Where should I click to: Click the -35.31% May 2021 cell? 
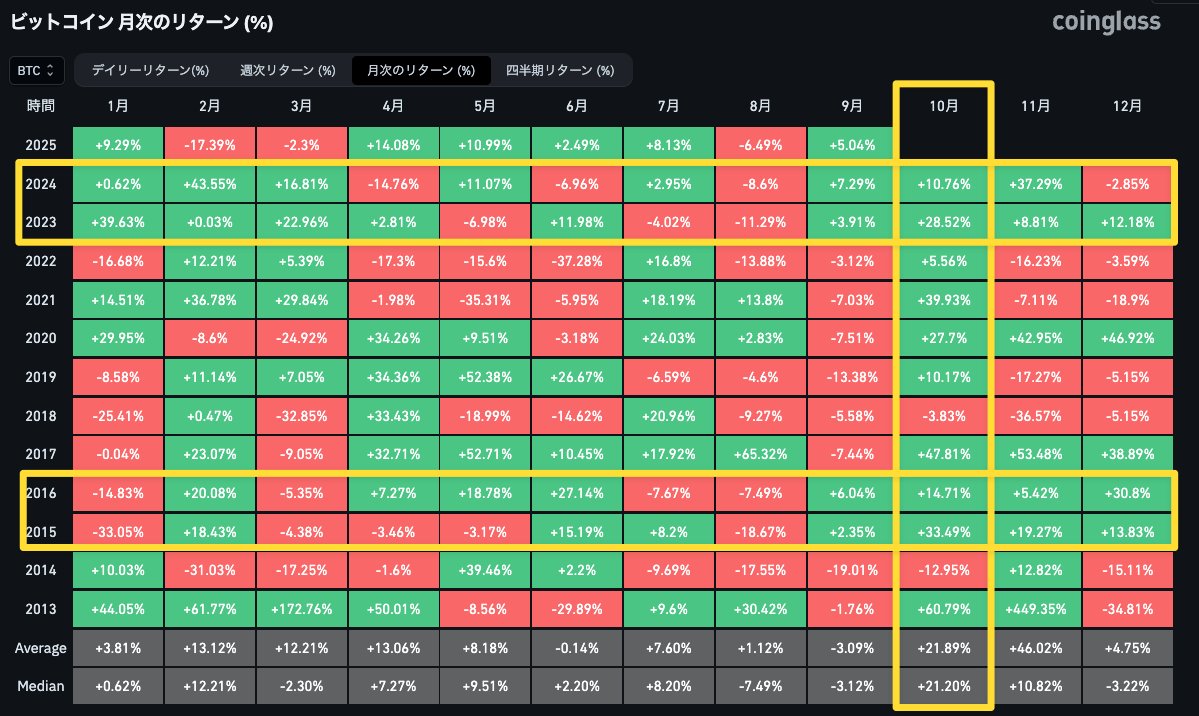pos(484,299)
